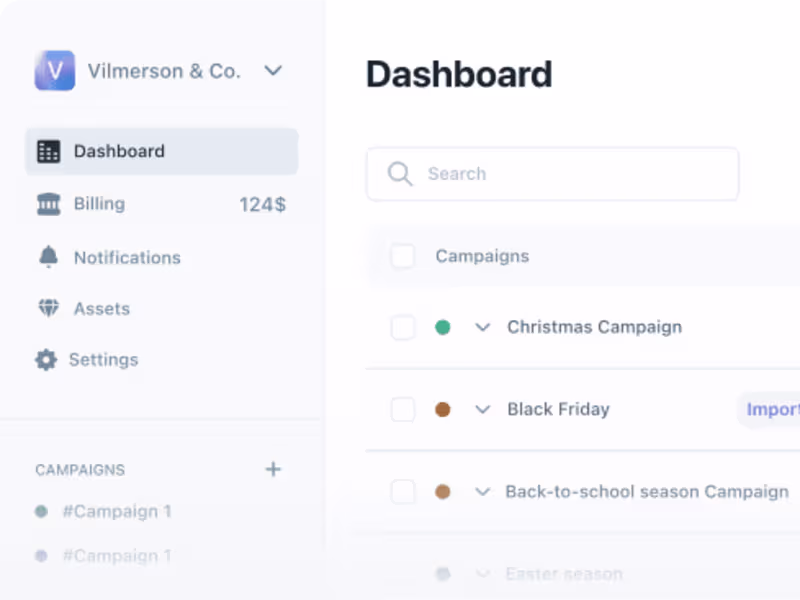800x600 pixels.
Task: Click the Dashboard grid icon
Action: (48, 152)
